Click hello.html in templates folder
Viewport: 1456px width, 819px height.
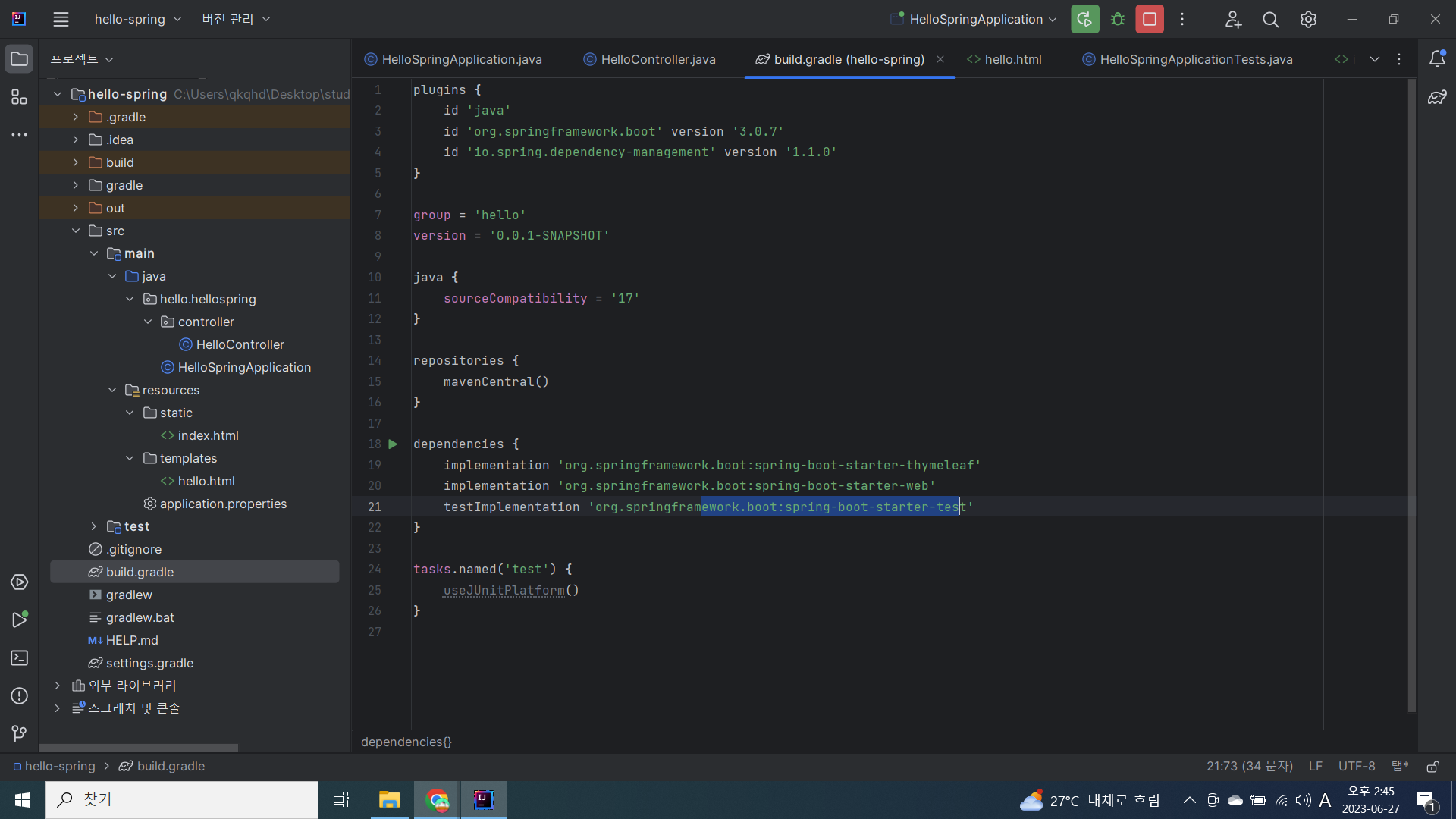coord(206,481)
